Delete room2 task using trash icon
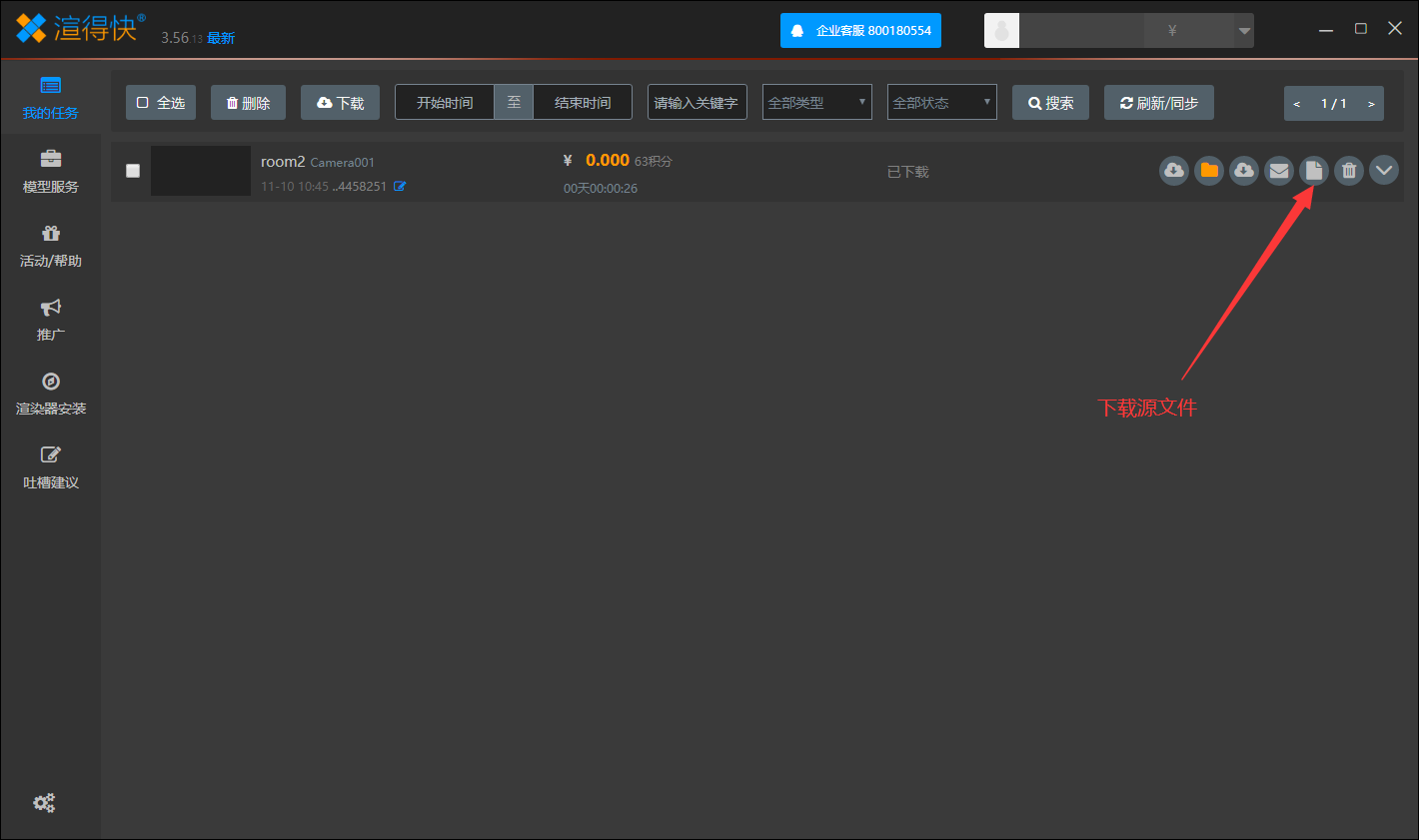The image size is (1419, 840). (x=1349, y=171)
